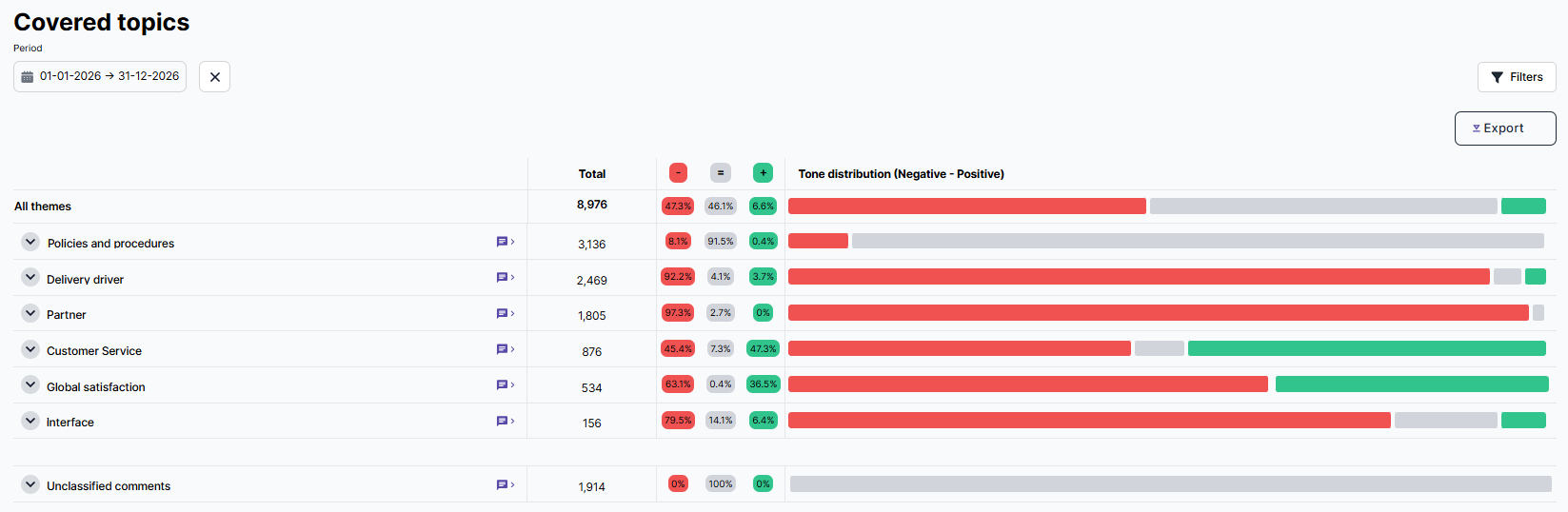
Task: Open comments icon for Delivery driver
Action: (x=505, y=278)
